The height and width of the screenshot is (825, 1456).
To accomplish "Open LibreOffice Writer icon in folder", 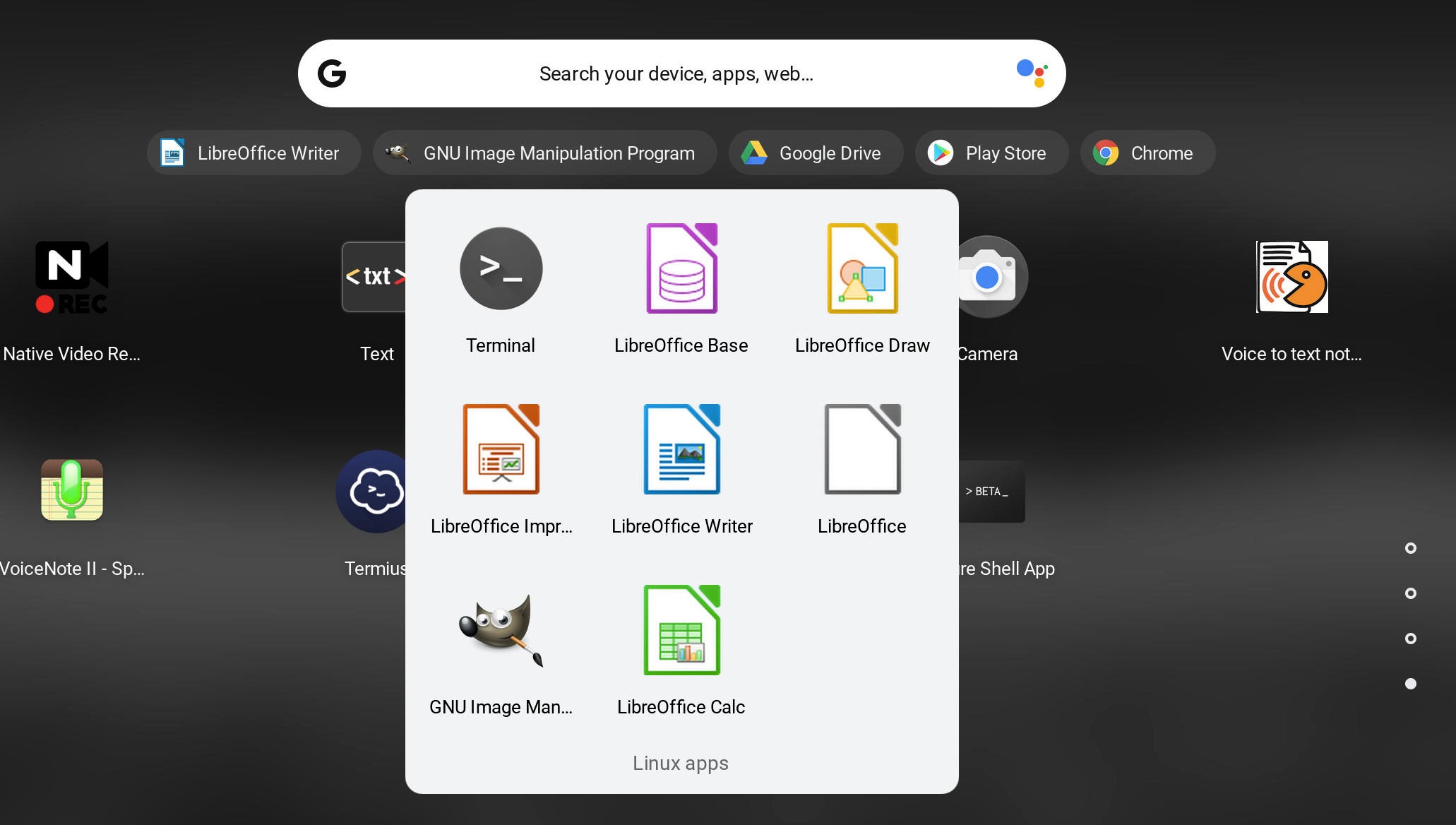I will click(681, 449).
